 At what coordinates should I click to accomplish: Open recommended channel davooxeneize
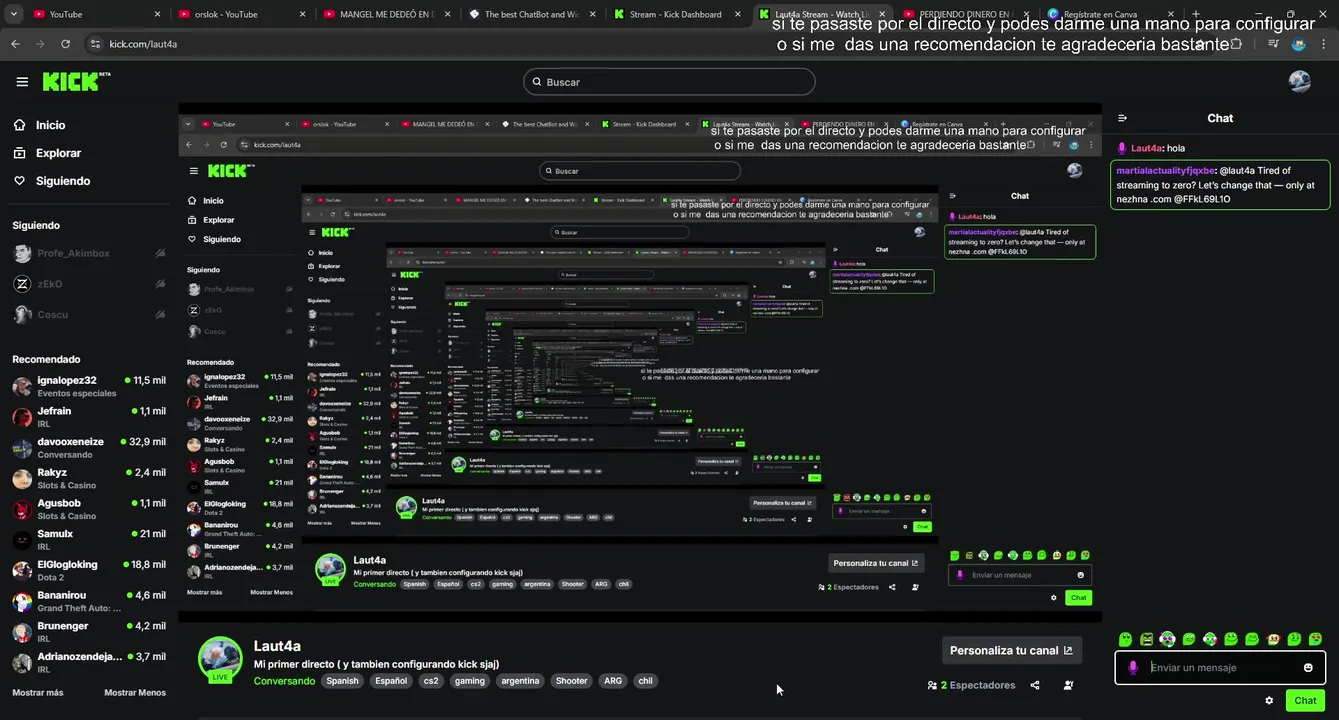coord(88,447)
